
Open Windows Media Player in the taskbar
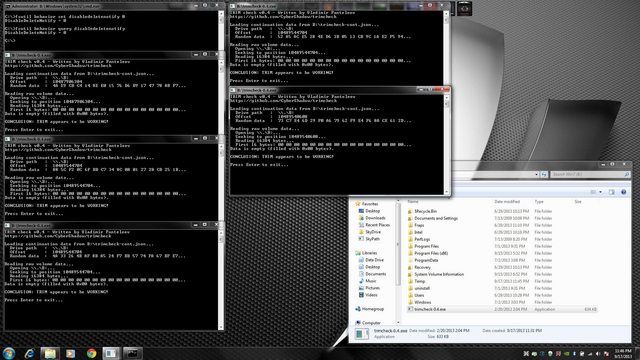71,353
